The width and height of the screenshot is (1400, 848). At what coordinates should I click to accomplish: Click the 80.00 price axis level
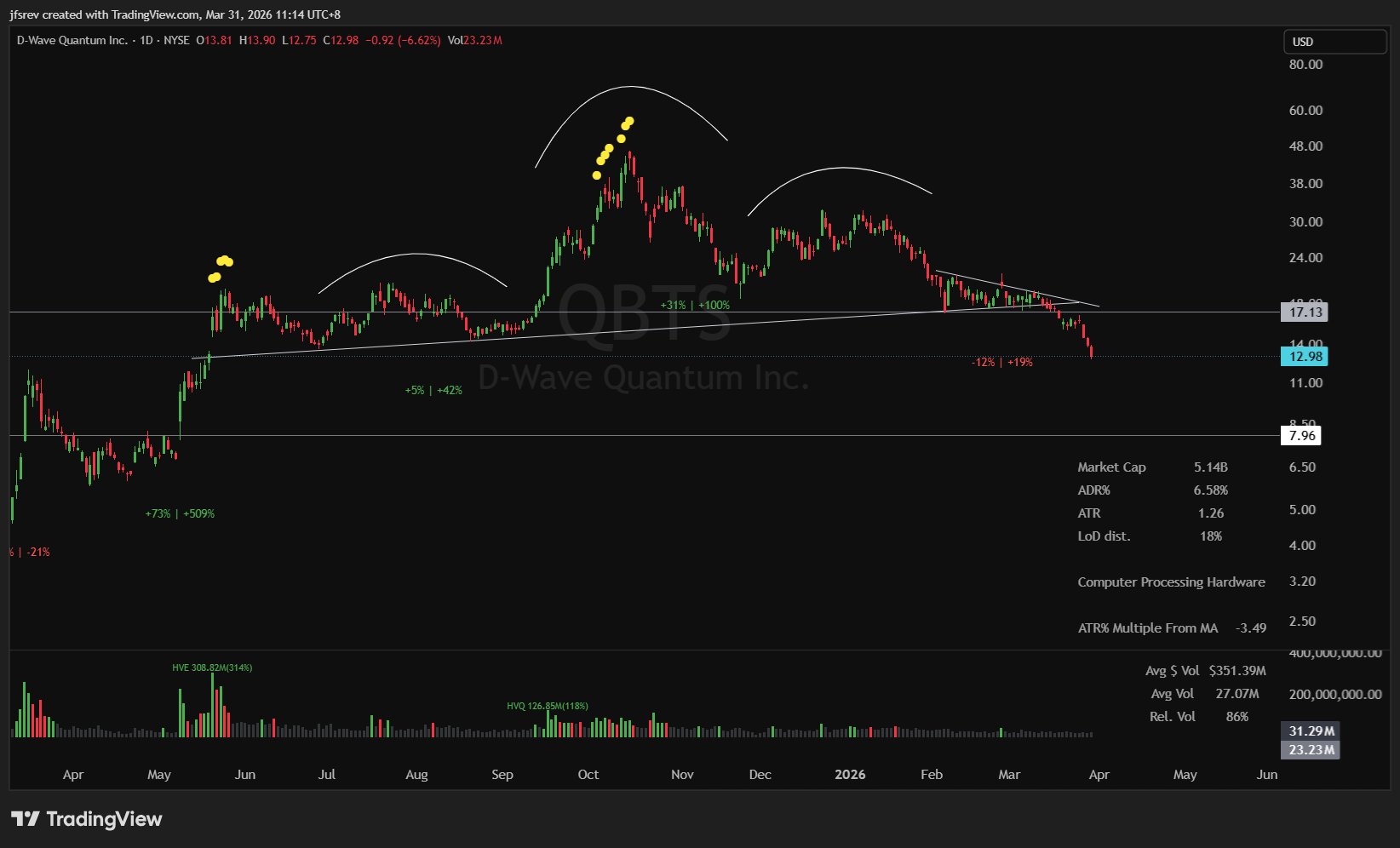pyautogui.click(x=1305, y=65)
